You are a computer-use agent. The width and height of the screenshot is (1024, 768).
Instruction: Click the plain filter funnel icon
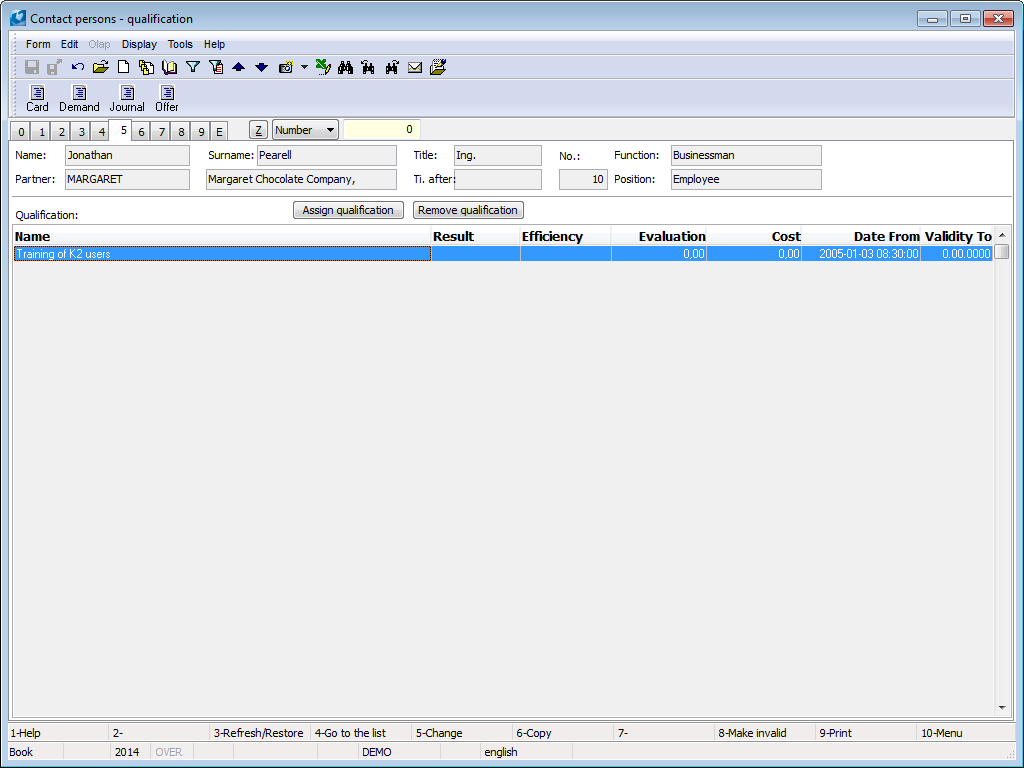click(193, 67)
